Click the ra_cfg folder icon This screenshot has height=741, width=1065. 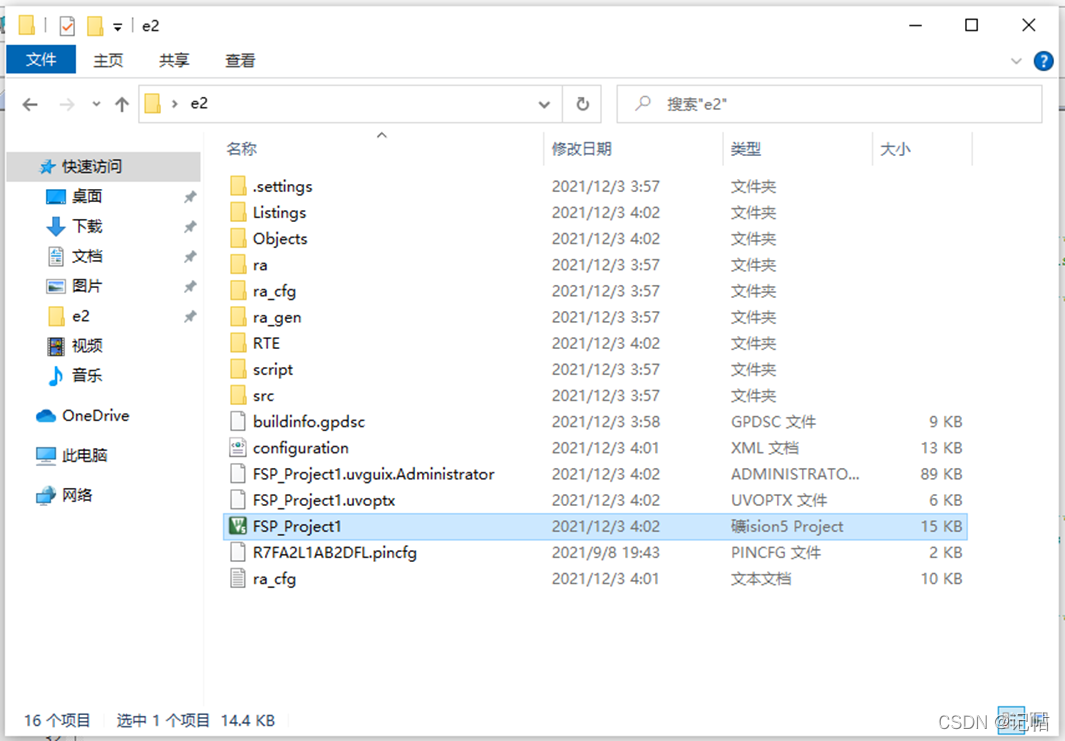tap(238, 291)
